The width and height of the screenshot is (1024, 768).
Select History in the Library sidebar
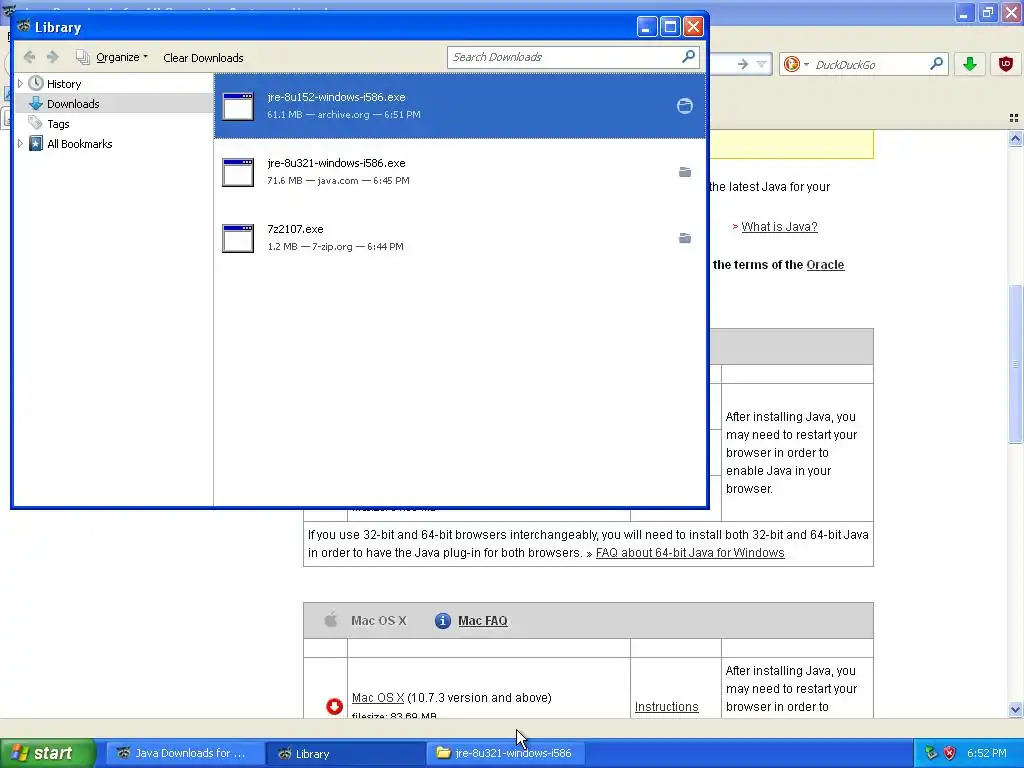pos(64,84)
